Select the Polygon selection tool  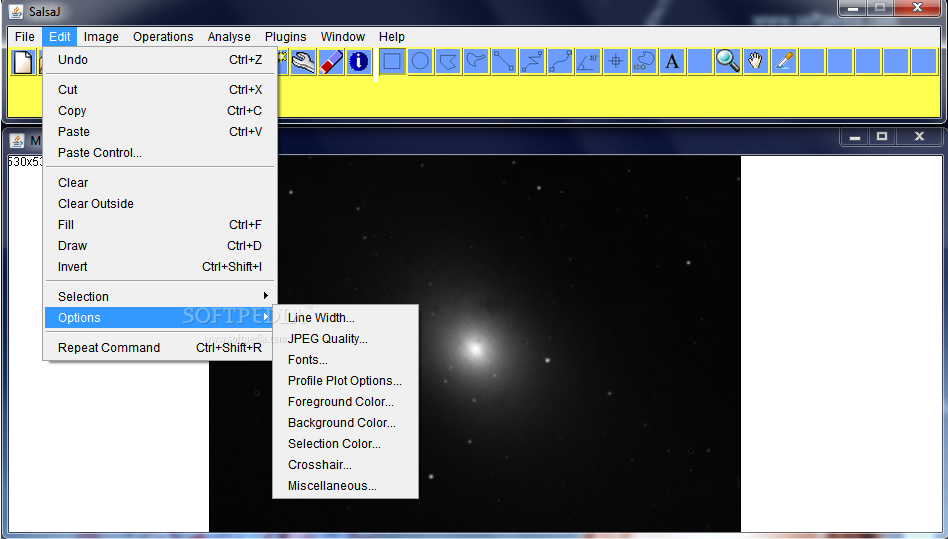tap(448, 62)
